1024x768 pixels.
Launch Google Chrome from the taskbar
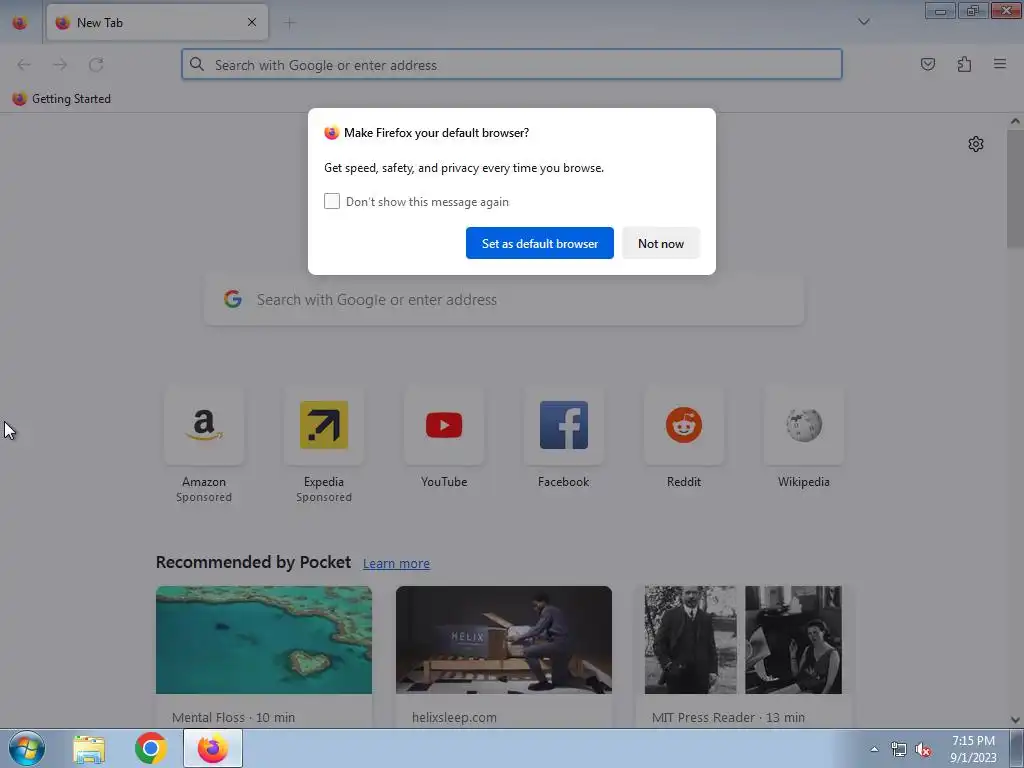[151, 748]
